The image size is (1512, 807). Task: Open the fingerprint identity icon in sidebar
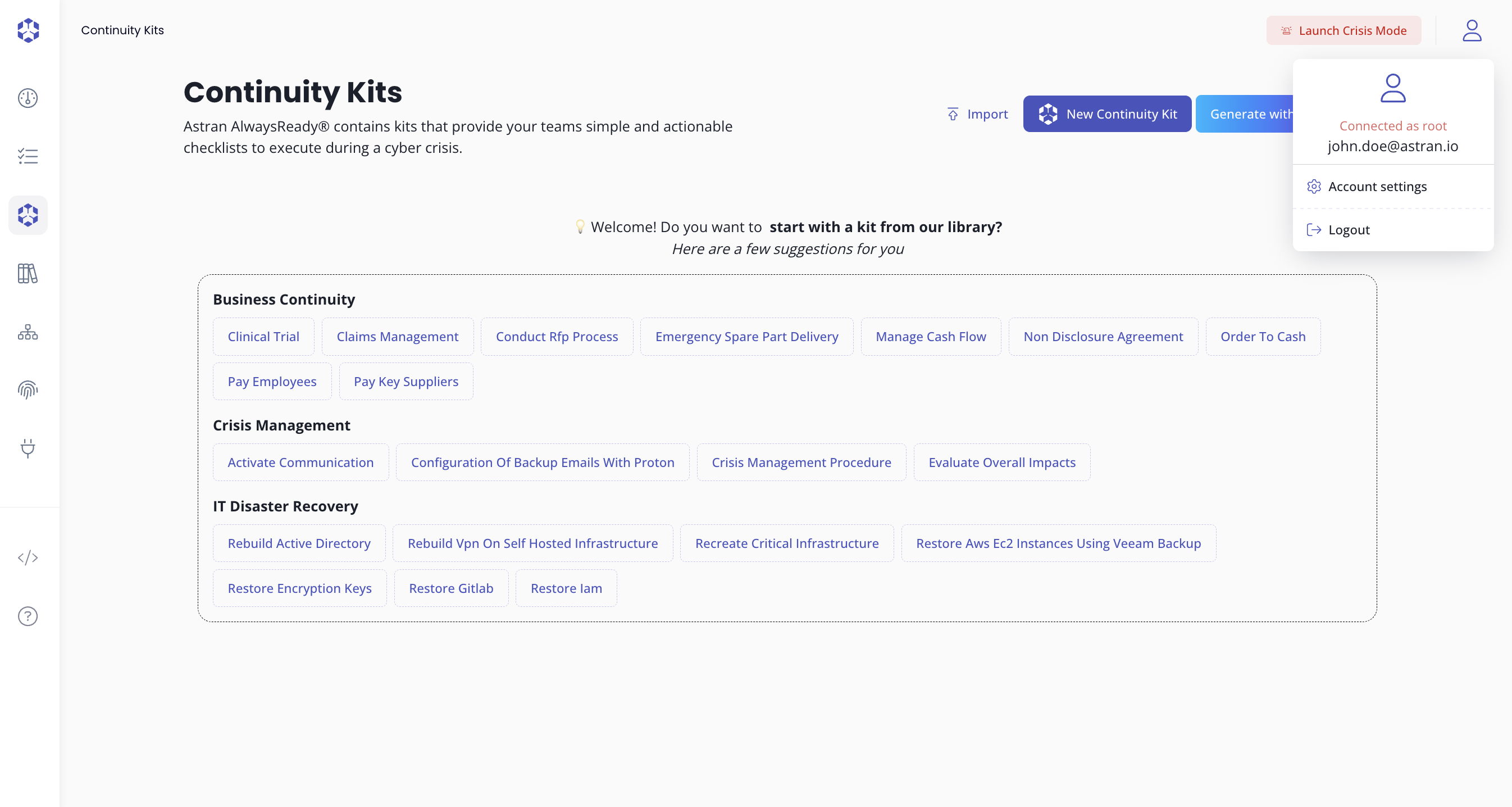point(28,389)
